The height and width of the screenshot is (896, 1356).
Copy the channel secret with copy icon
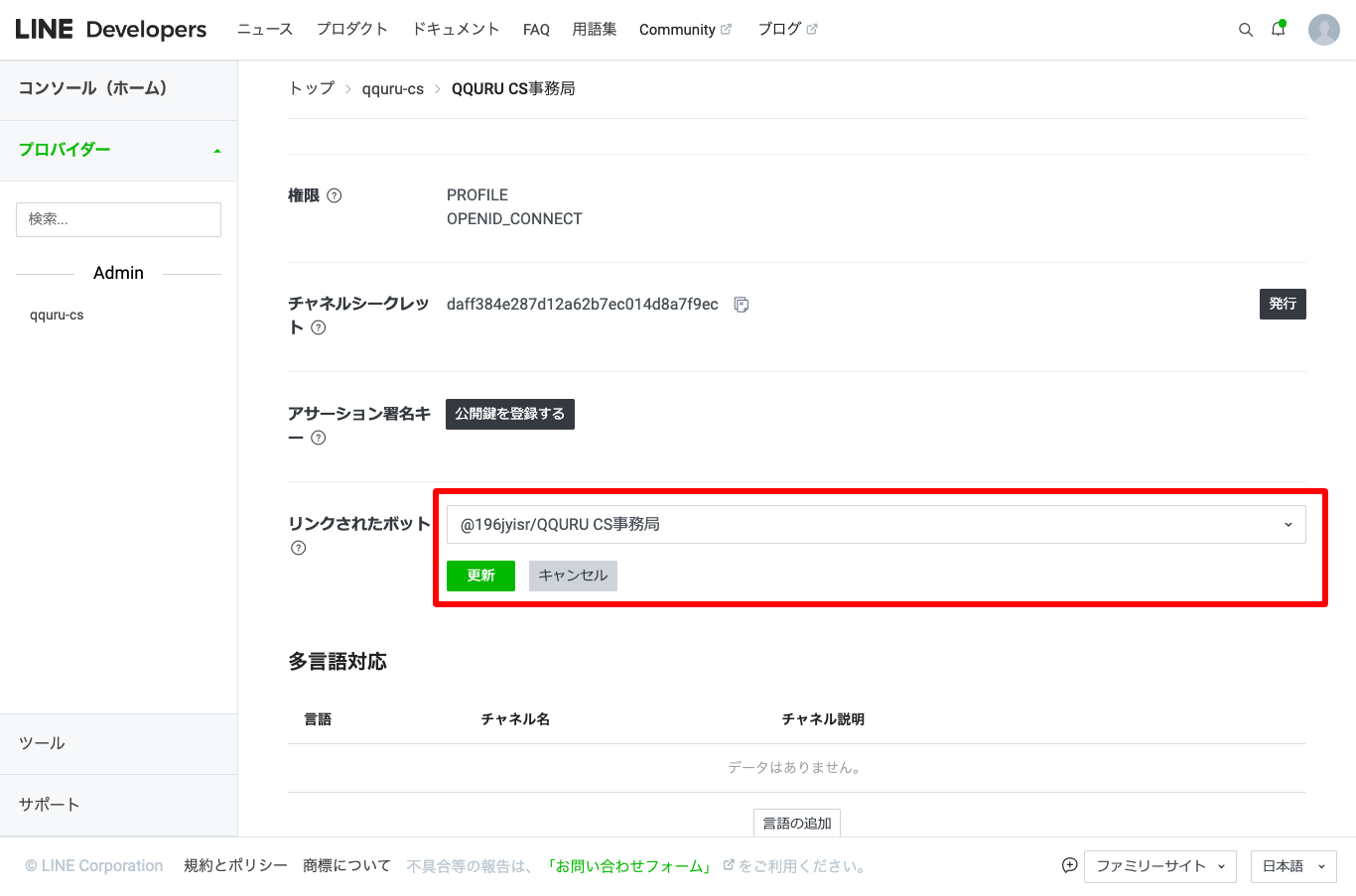741,305
